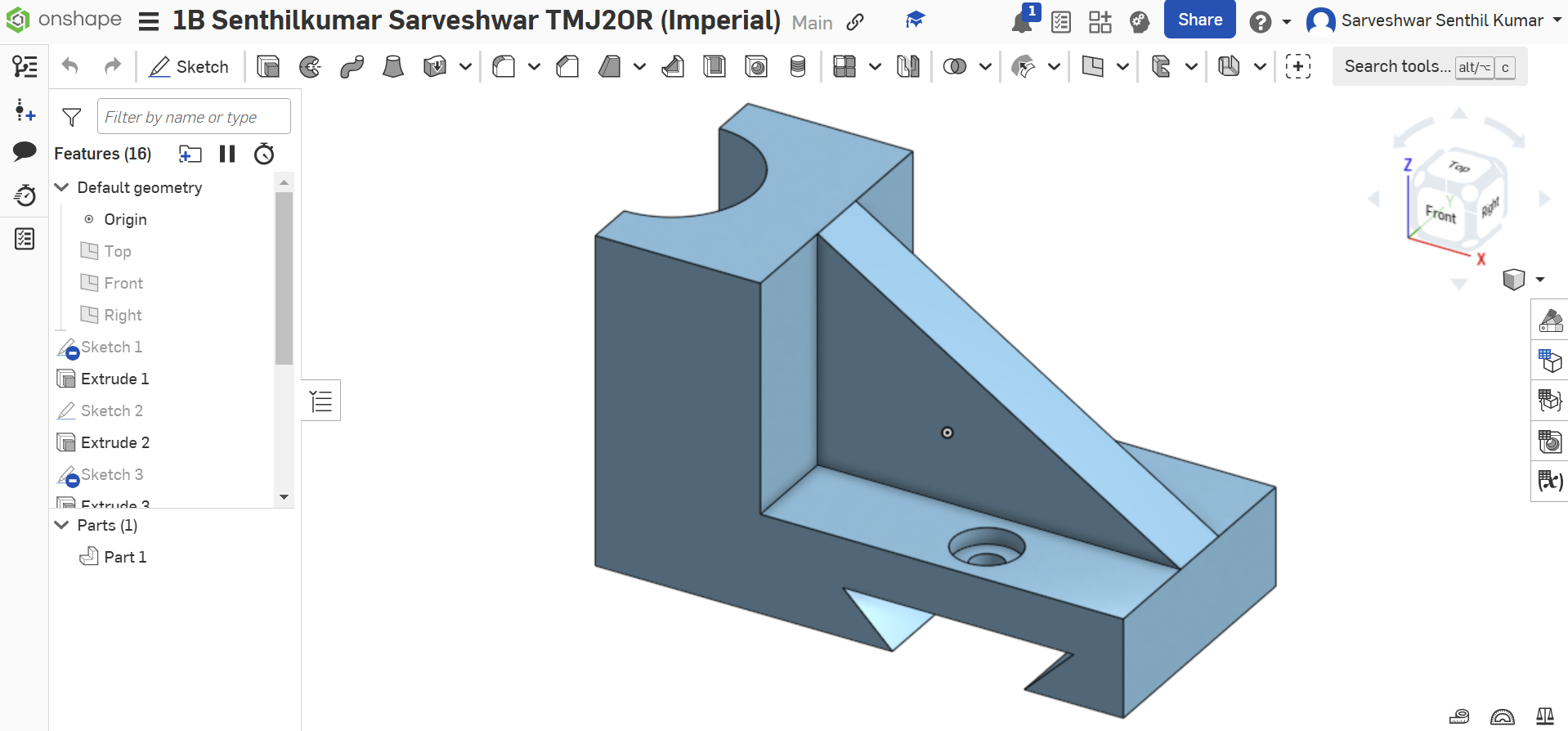
Task: Open the Boolean tool
Action: point(954,66)
